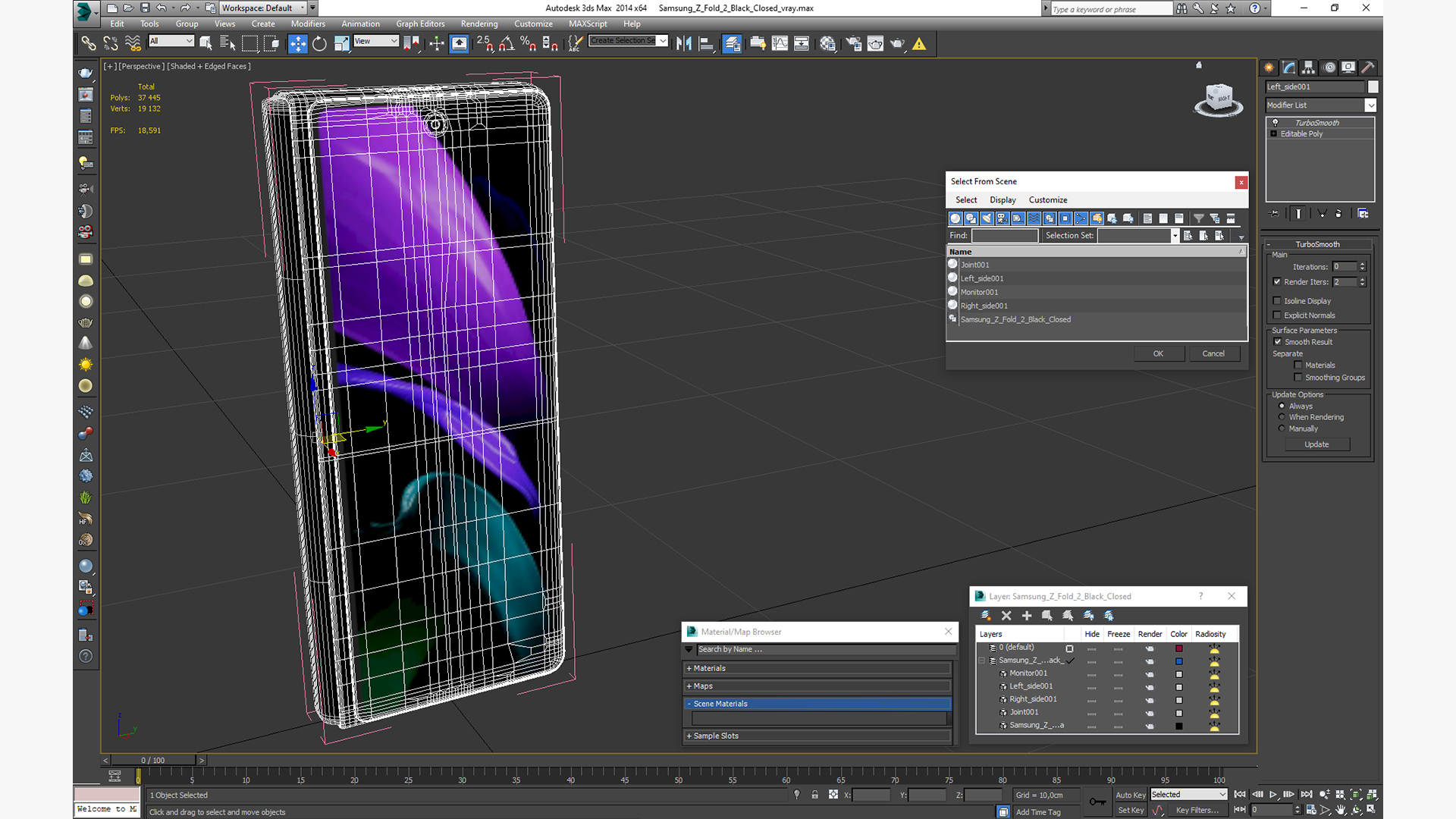Click the Update button in TurboSmooth rollout
This screenshot has width=1456, height=819.
click(x=1316, y=444)
